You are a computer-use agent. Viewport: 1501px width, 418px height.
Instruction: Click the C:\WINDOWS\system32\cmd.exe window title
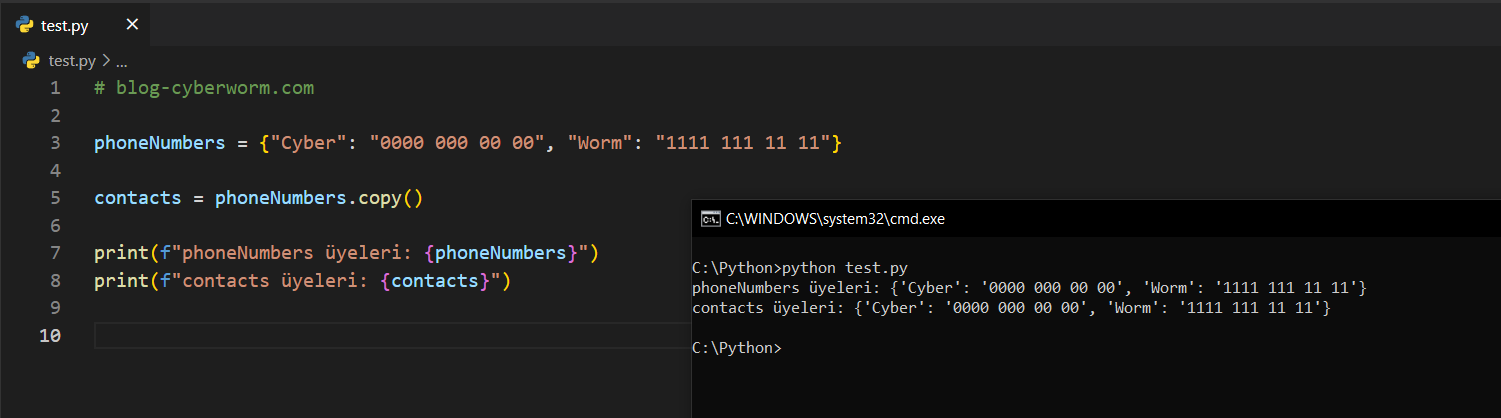[835, 219]
